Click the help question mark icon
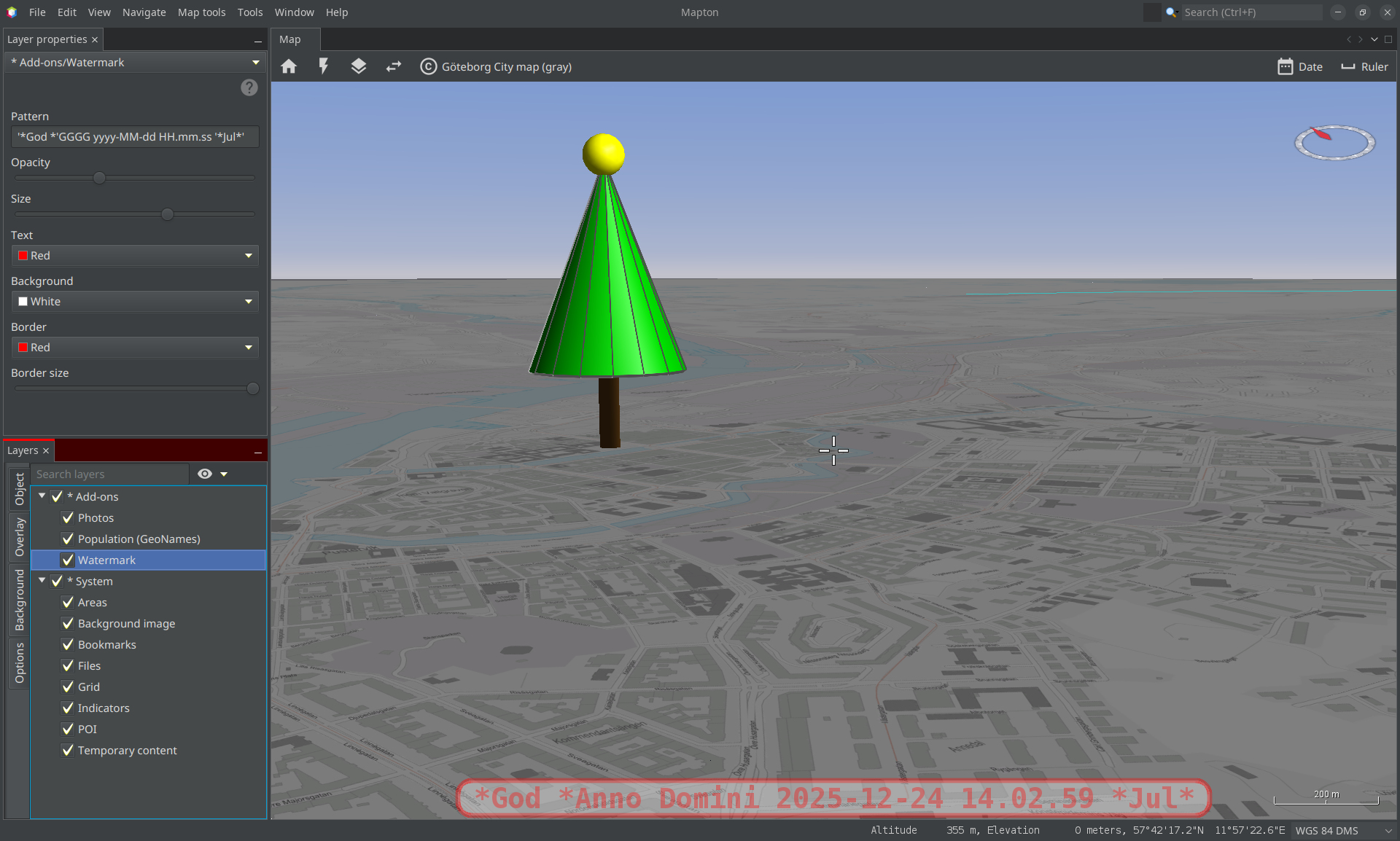Viewport: 1400px width, 841px height. (x=249, y=87)
